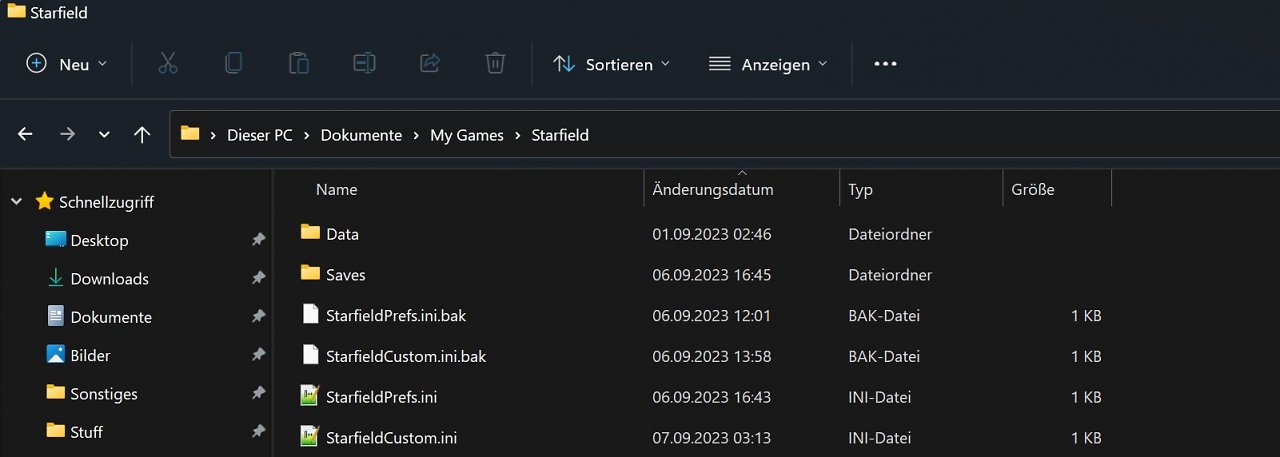Unpin Stuff via its pin icon
Image resolution: width=1280 pixels, height=457 pixels.
pyautogui.click(x=258, y=431)
